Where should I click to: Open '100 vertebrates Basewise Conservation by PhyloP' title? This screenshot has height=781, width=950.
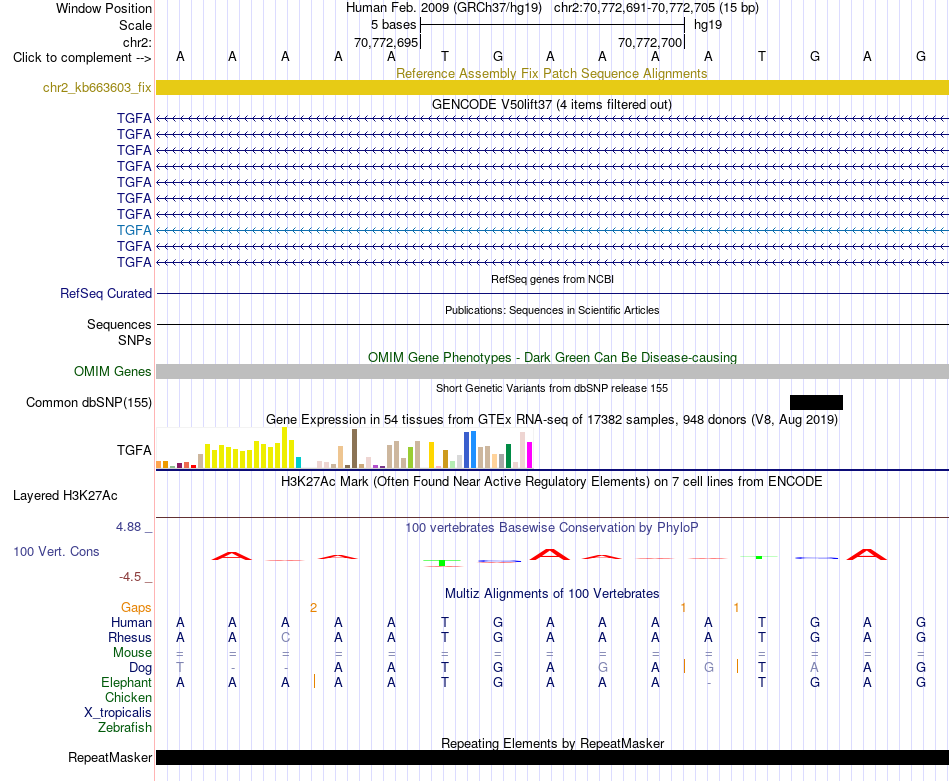[552, 528]
